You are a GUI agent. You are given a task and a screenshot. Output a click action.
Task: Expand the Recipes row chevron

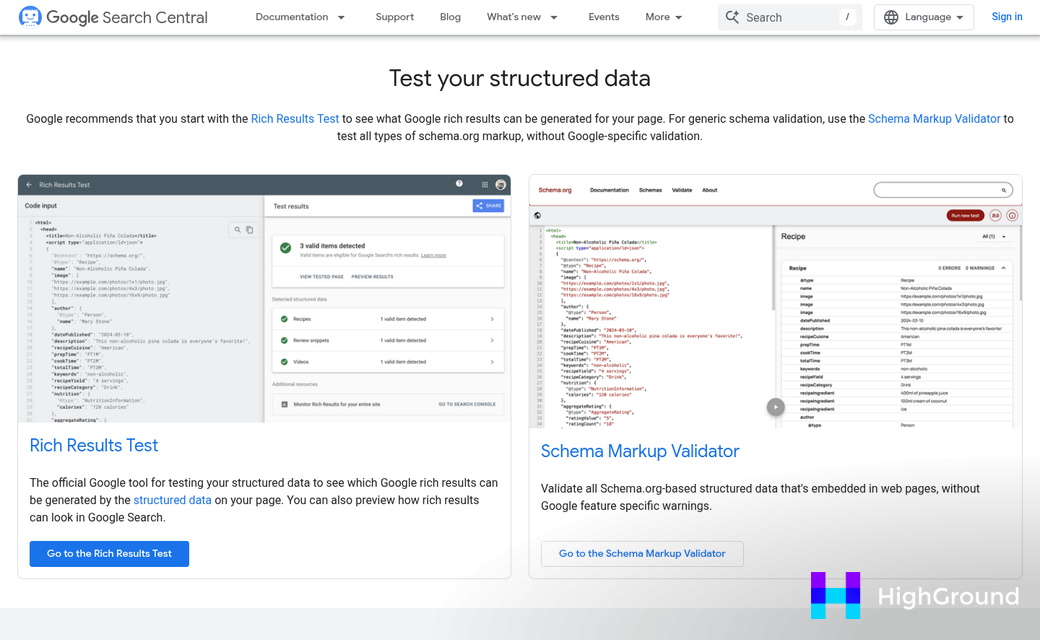click(x=492, y=319)
